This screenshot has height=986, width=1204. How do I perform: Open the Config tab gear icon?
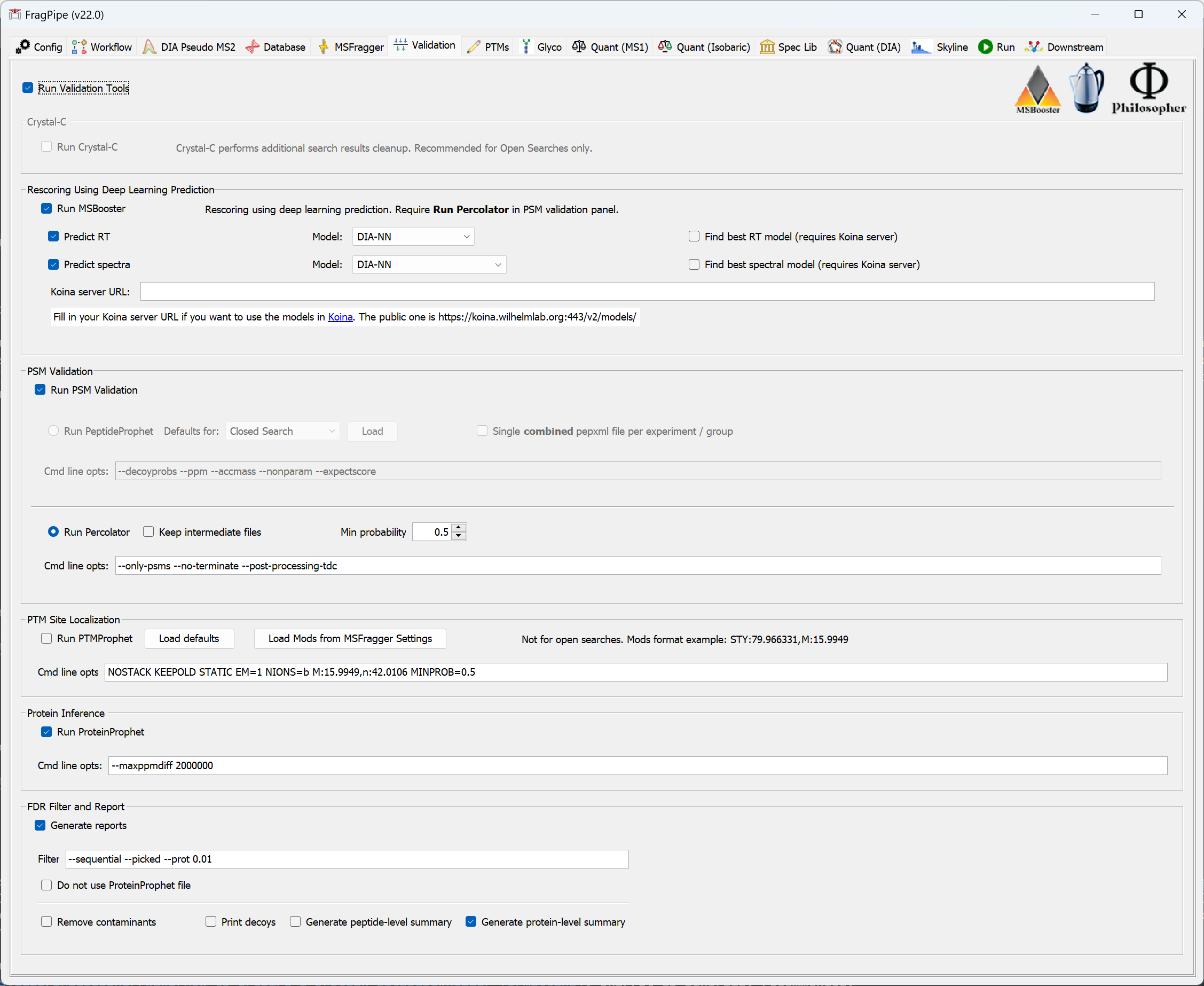(x=23, y=46)
